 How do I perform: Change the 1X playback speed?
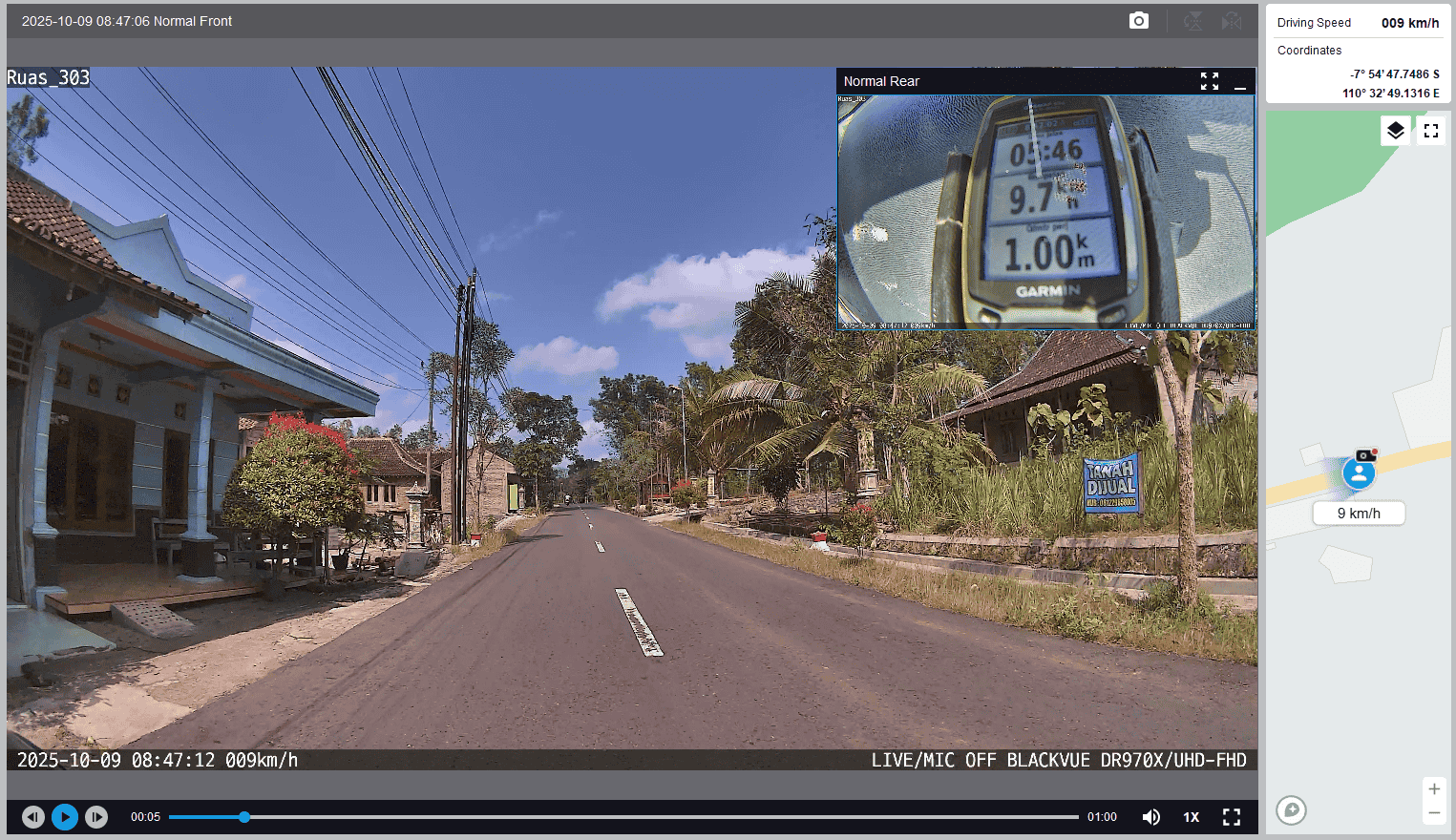[1191, 817]
